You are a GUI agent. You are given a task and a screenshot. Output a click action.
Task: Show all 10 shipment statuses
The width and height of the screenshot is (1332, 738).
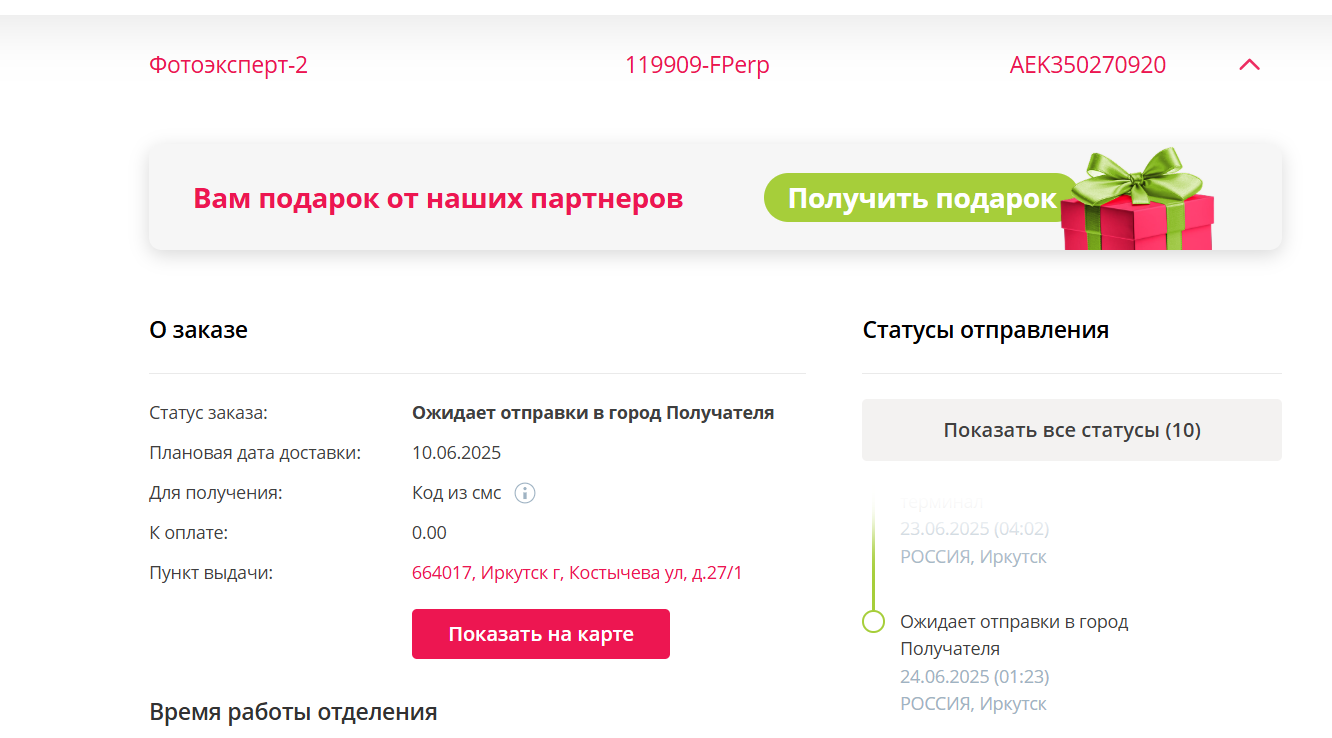pos(1072,430)
